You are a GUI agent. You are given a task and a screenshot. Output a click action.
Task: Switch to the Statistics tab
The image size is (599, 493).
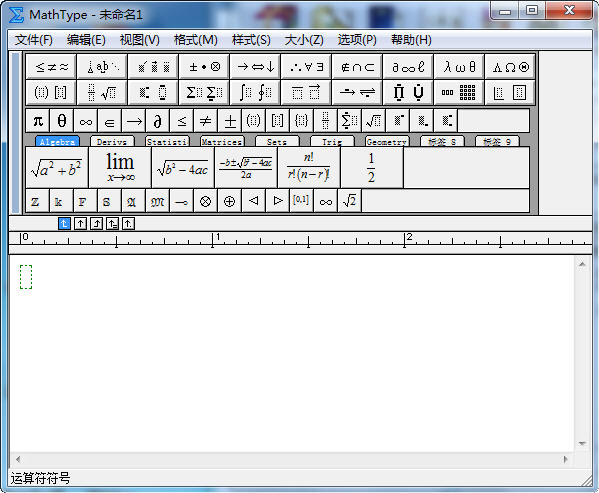coord(167,141)
